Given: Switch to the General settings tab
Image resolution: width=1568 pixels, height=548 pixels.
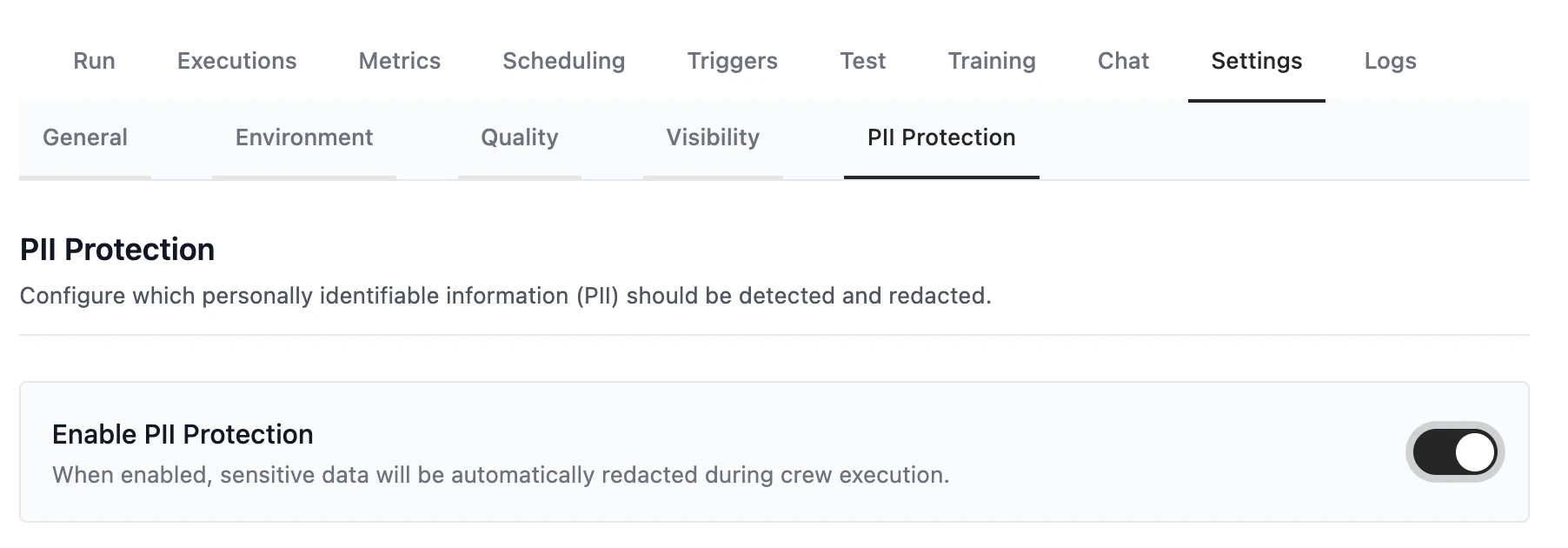Looking at the screenshot, I should 85,137.
